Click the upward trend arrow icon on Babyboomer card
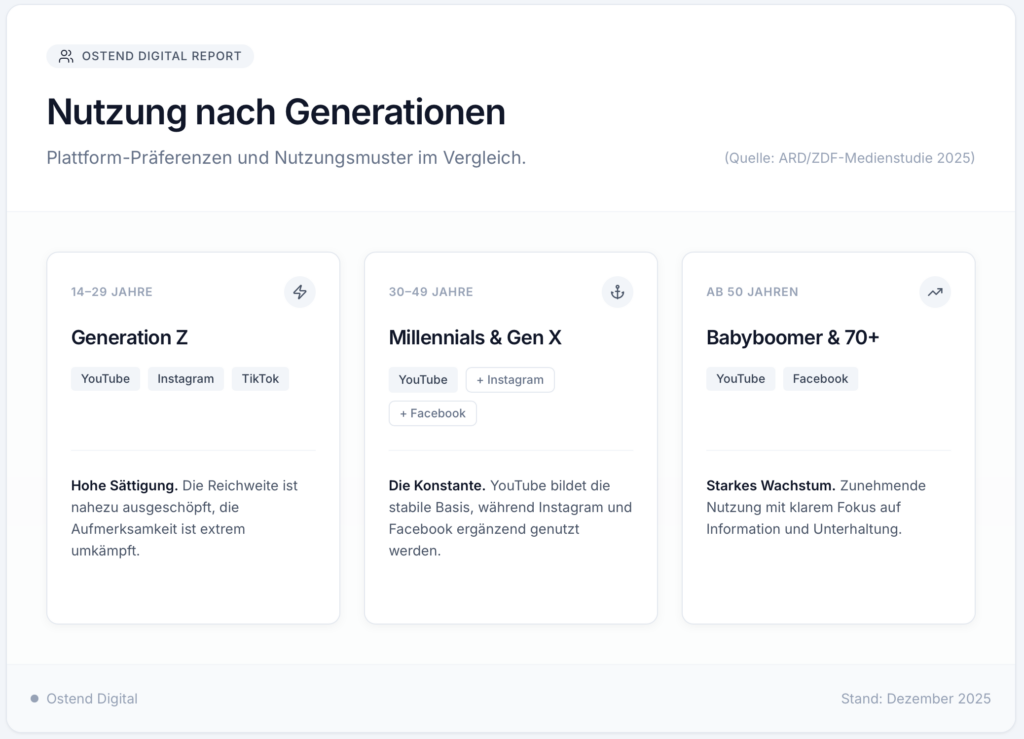The height and width of the screenshot is (739, 1024). (x=934, y=292)
